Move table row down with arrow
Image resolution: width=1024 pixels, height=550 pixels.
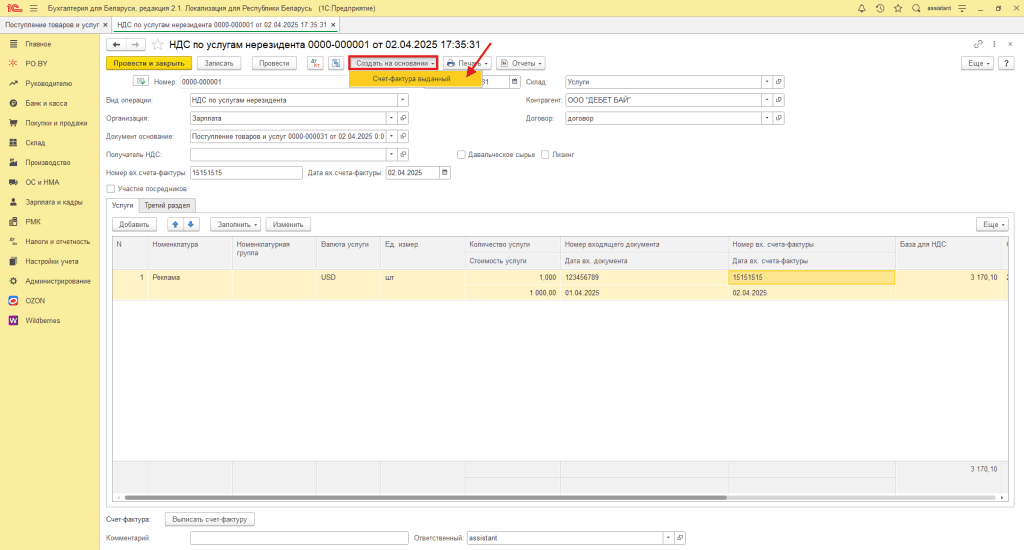191,224
